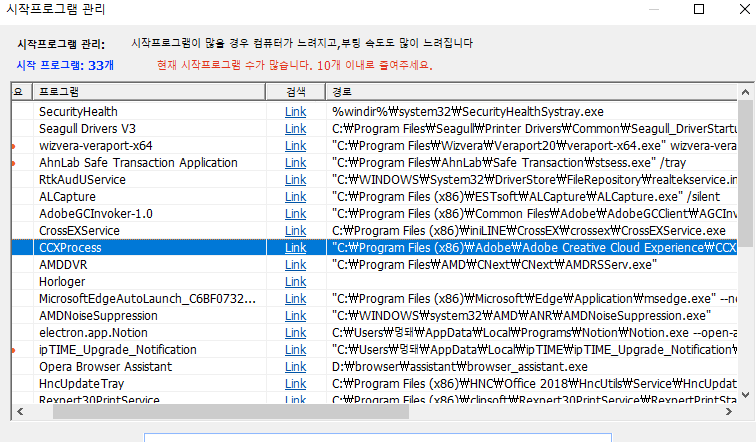This screenshot has width=756, height=442.
Task: Select the electron.app.Notion entry
Action: pyautogui.click(x=93, y=333)
